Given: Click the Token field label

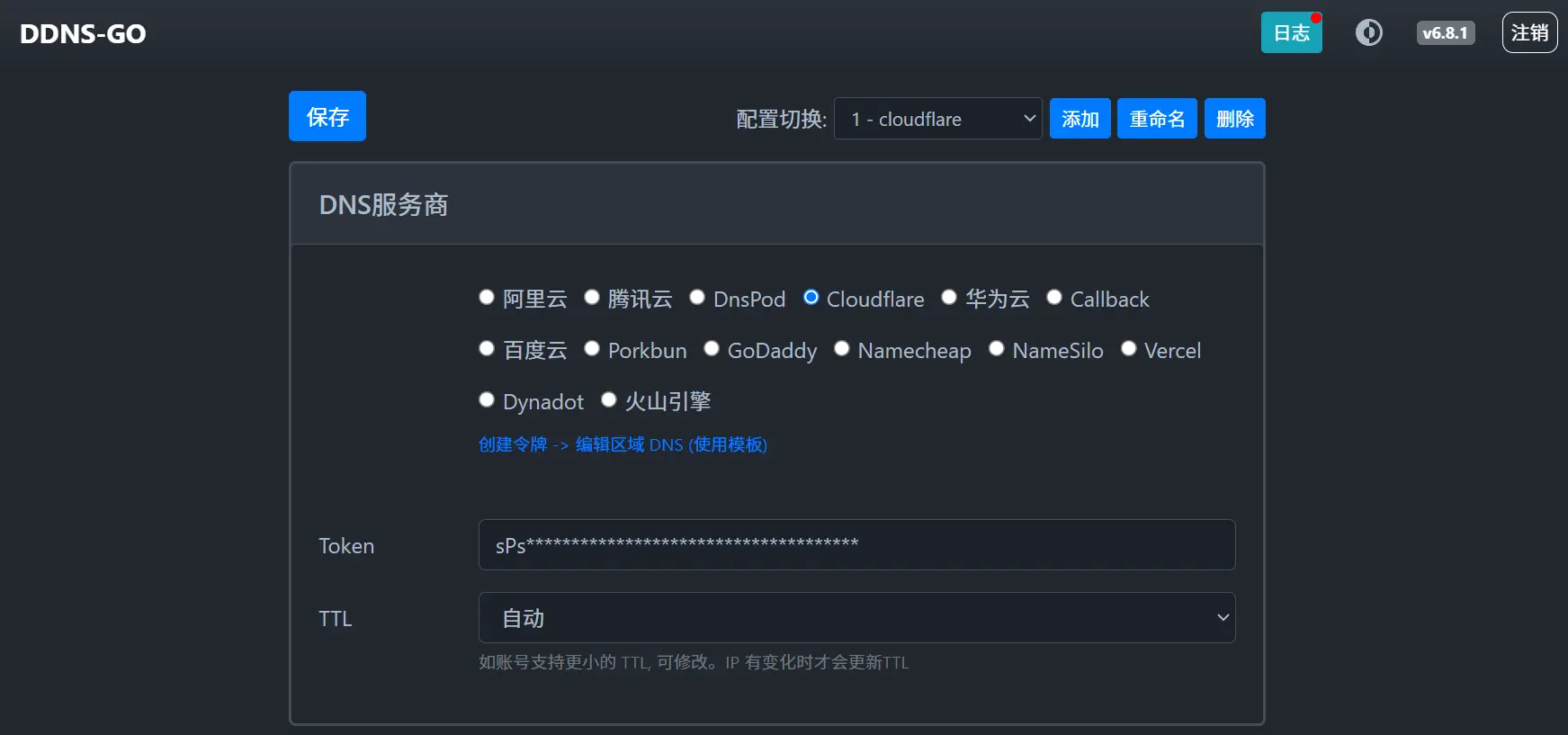Looking at the screenshot, I should [346, 546].
